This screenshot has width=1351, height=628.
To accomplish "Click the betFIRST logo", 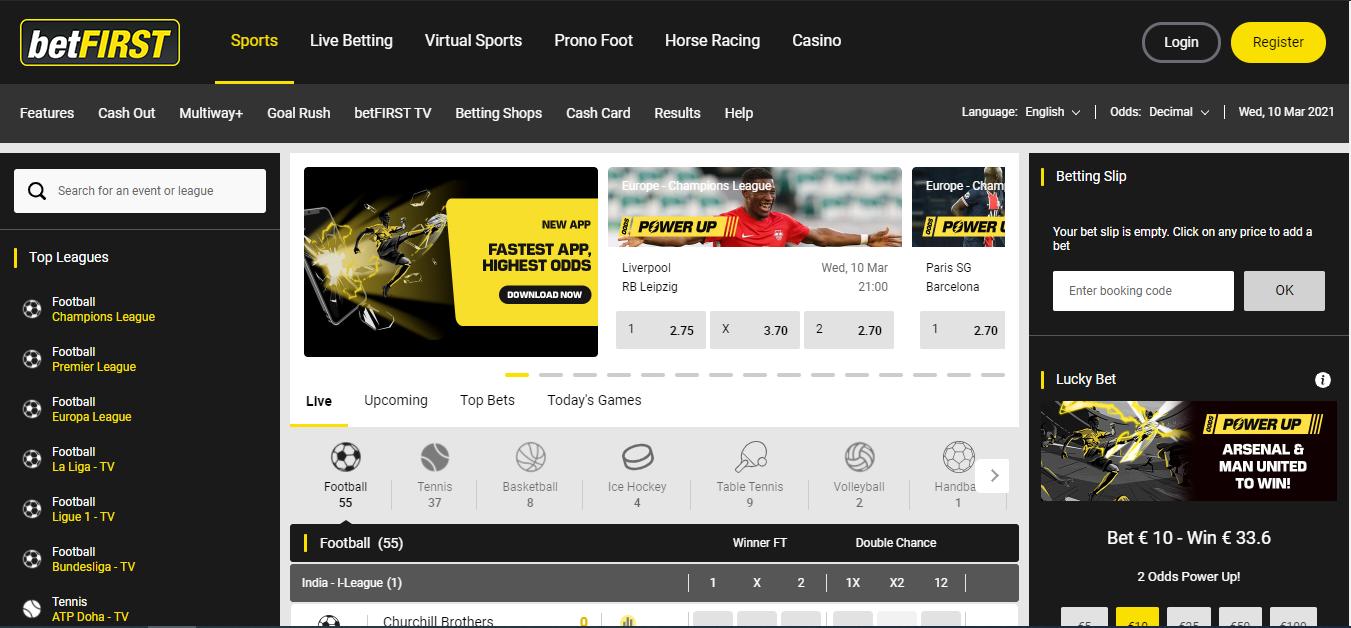I will click(x=100, y=43).
